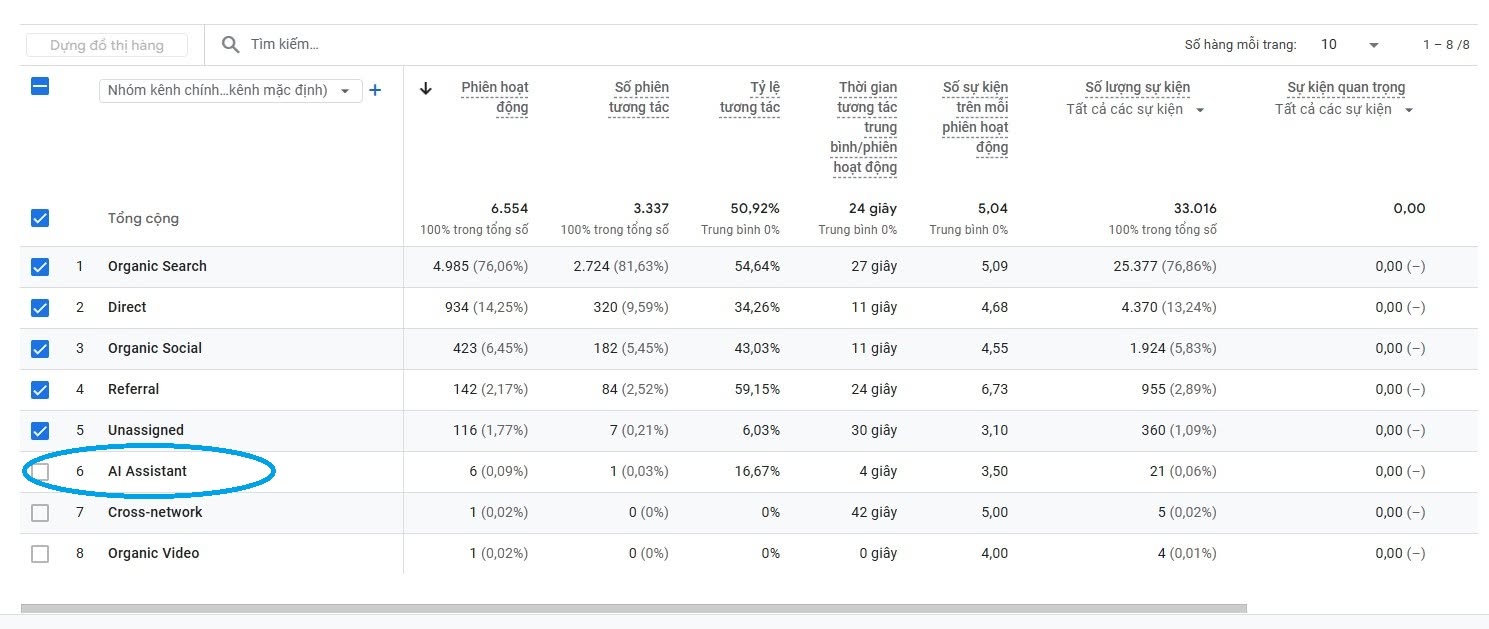Click the search magnifier icon
The image size is (1489, 629).
pyautogui.click(x=230, y=45)
